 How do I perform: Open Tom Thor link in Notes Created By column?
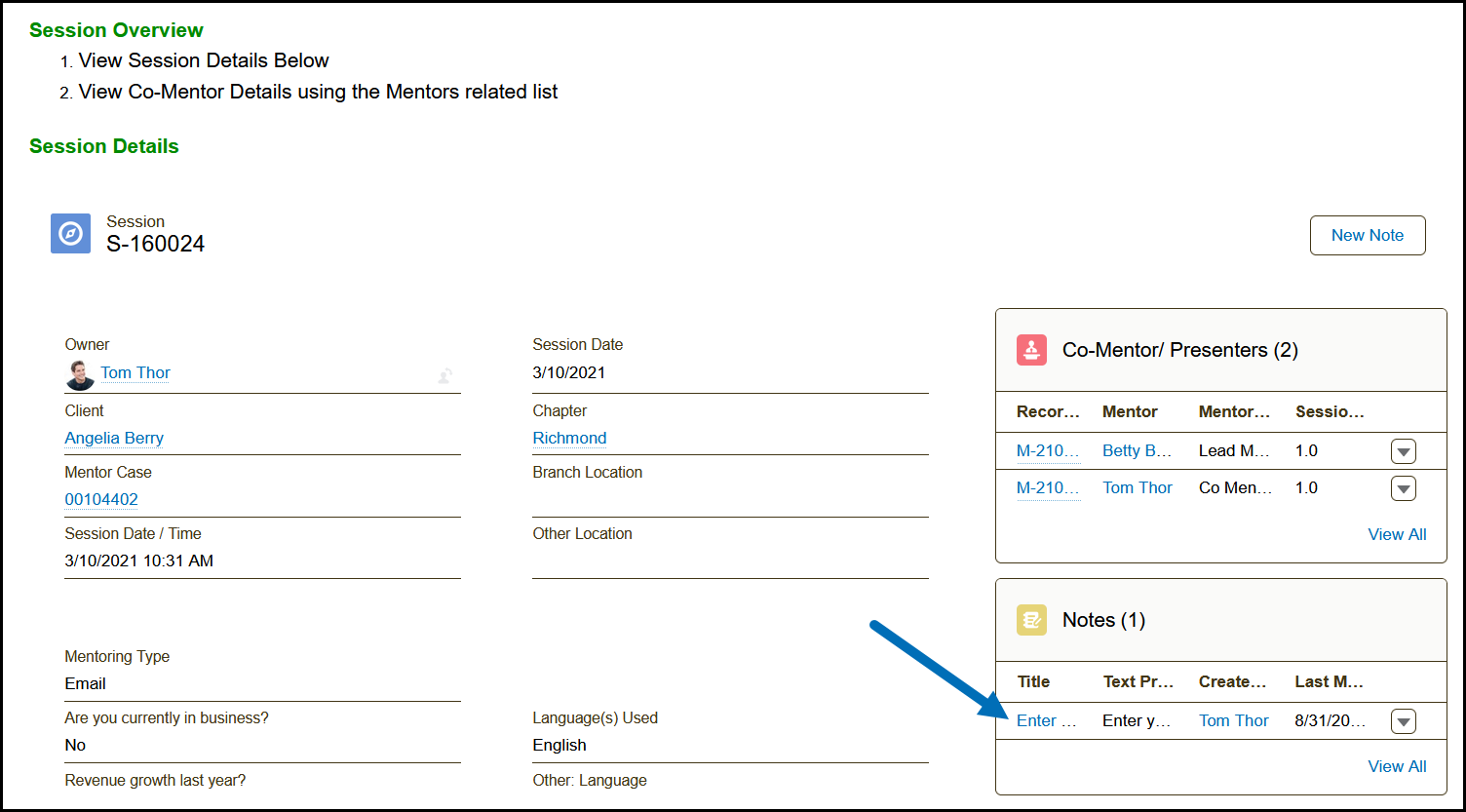click(x=1233, y=720)
